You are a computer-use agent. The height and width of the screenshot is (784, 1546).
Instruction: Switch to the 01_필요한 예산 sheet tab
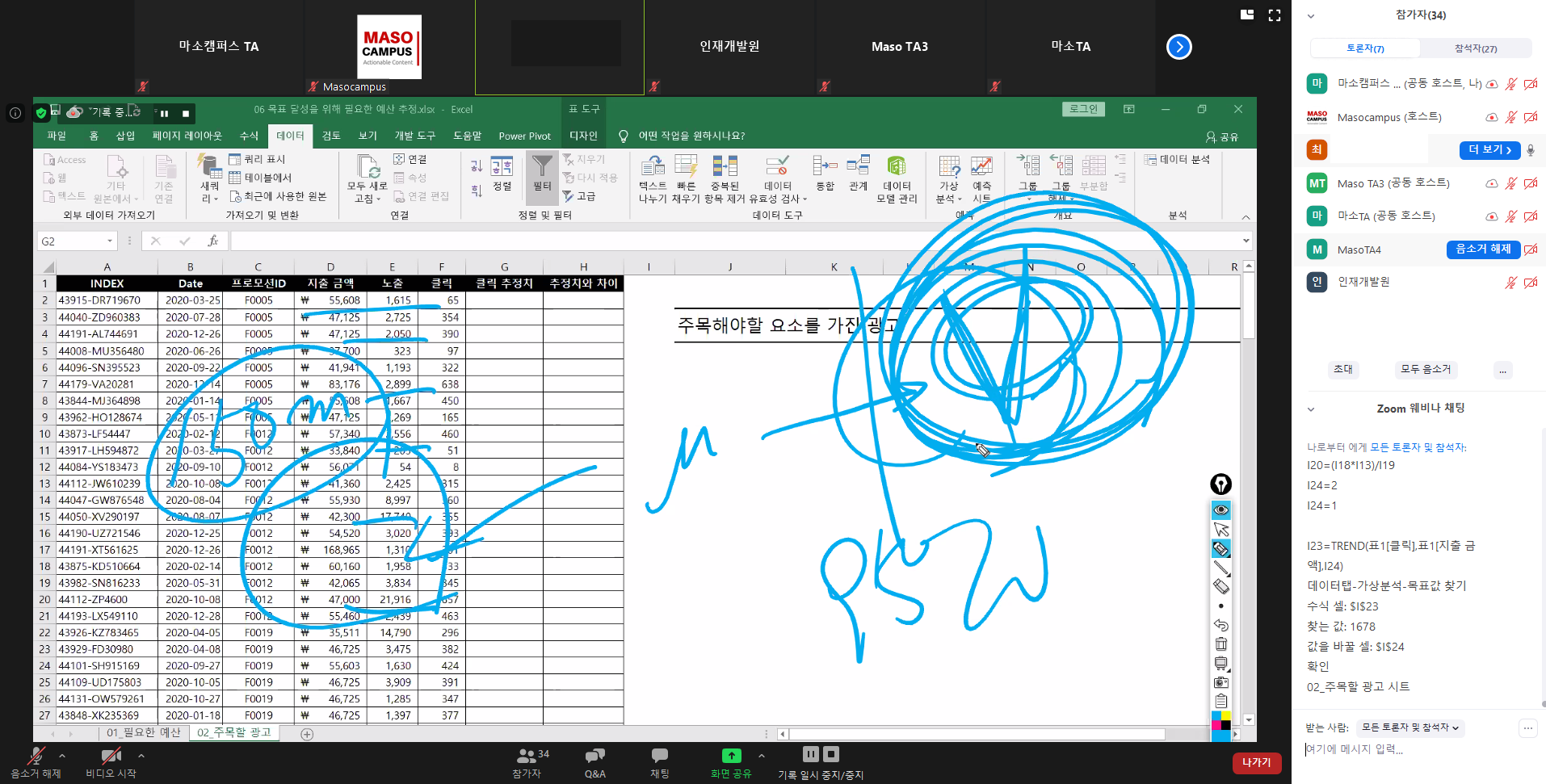tap(143, 732)
